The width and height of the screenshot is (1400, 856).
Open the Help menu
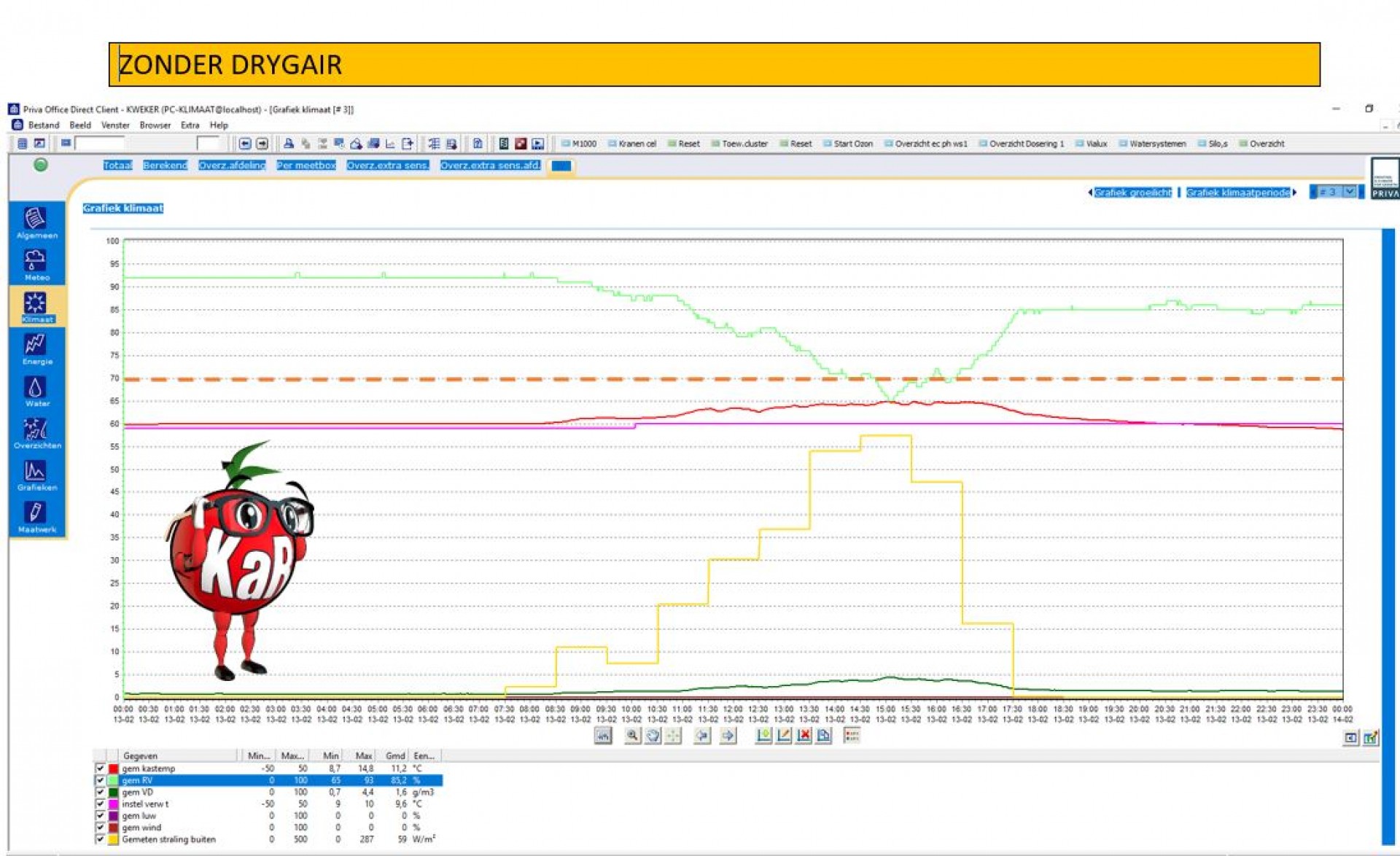coord(219,125)
